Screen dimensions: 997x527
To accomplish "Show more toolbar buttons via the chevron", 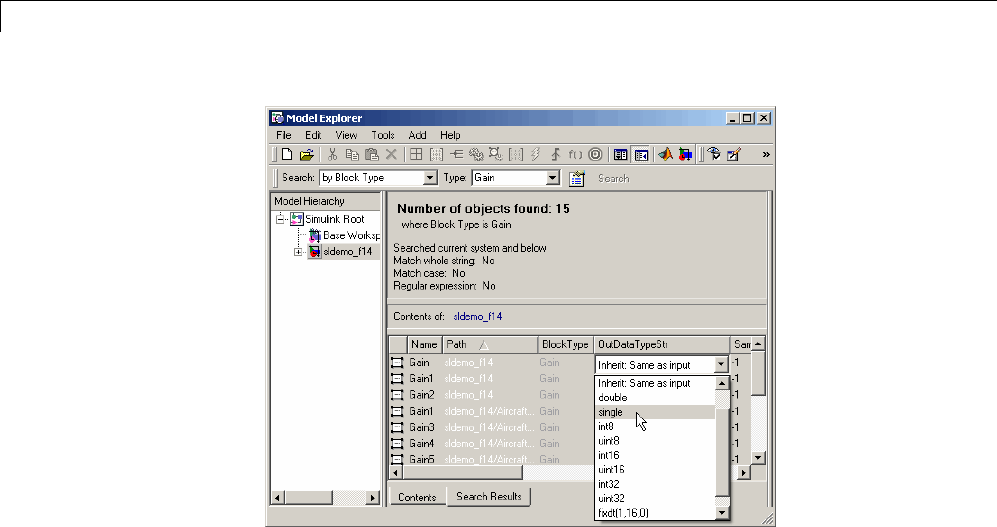I will [766, 154].
